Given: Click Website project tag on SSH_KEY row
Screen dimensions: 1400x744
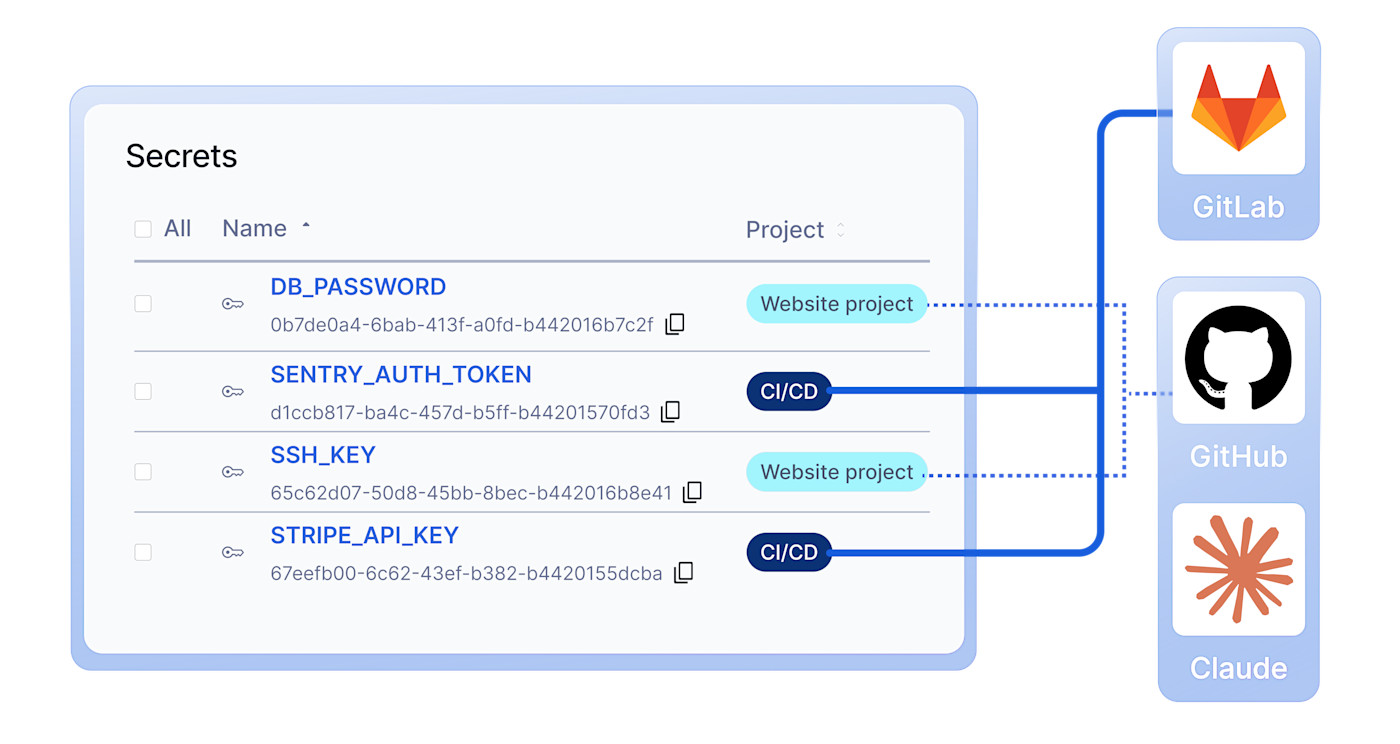Looking at the screenshot, I should [x=837, y=472].
